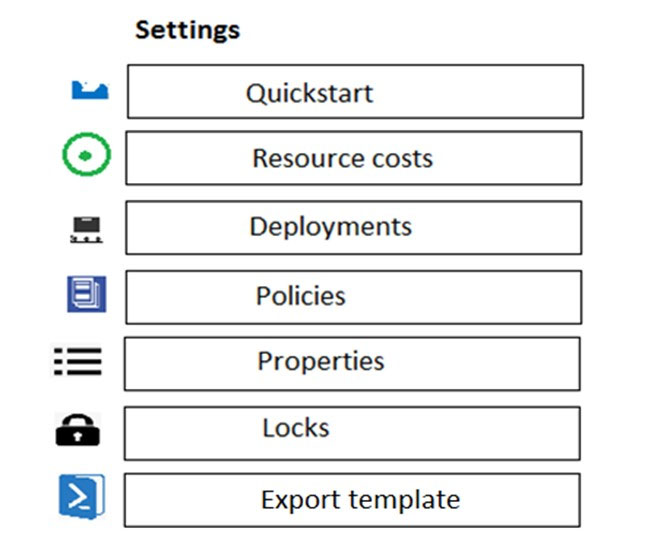664x540 pixels.
Task: Go to the Properties entry
Action: click(352, 364)
